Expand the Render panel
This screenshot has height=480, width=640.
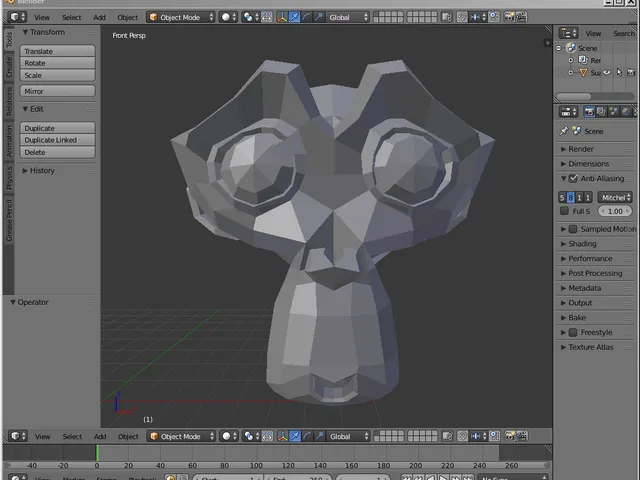tap(594, 149)
